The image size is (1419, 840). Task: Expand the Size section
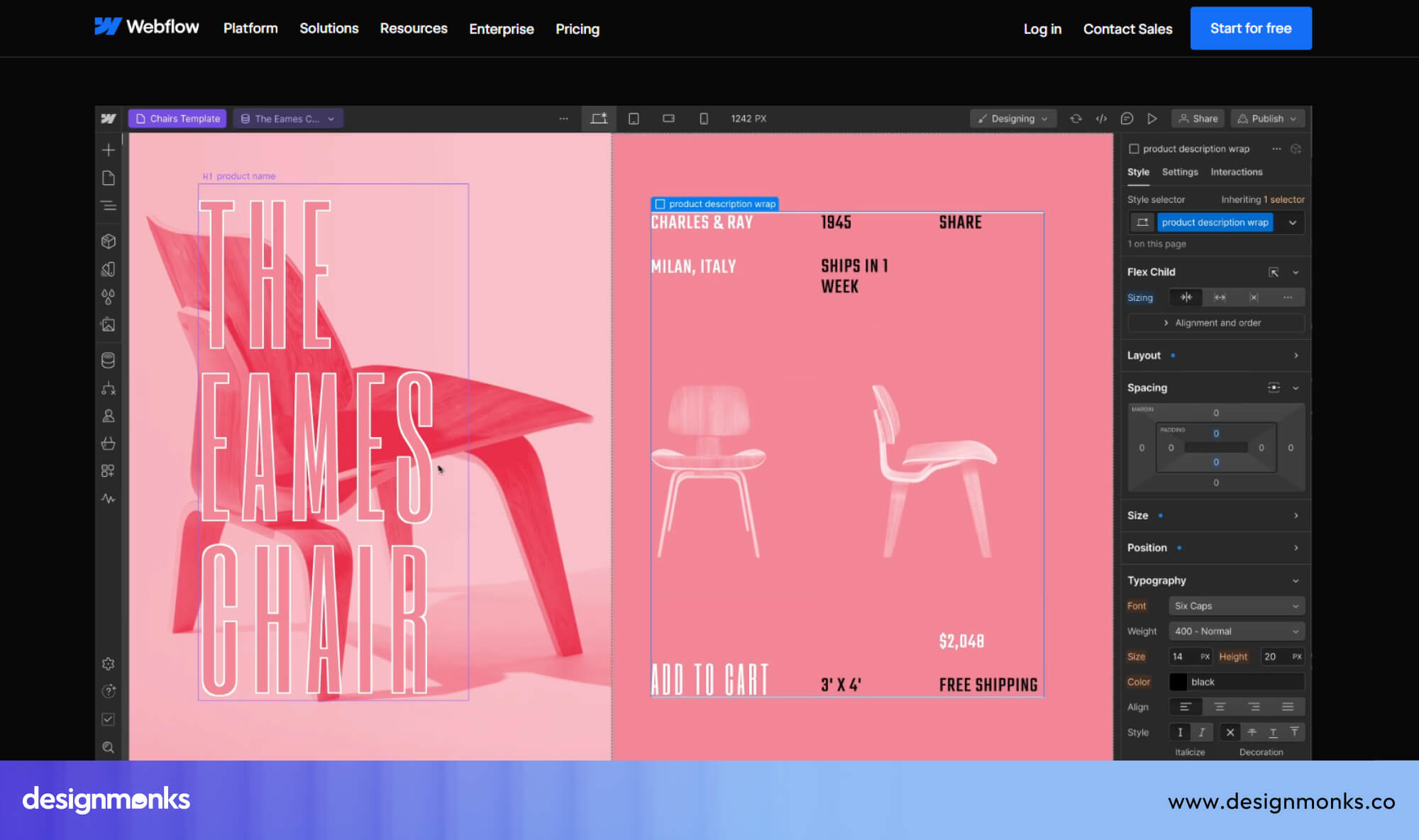coord(1215,516)
